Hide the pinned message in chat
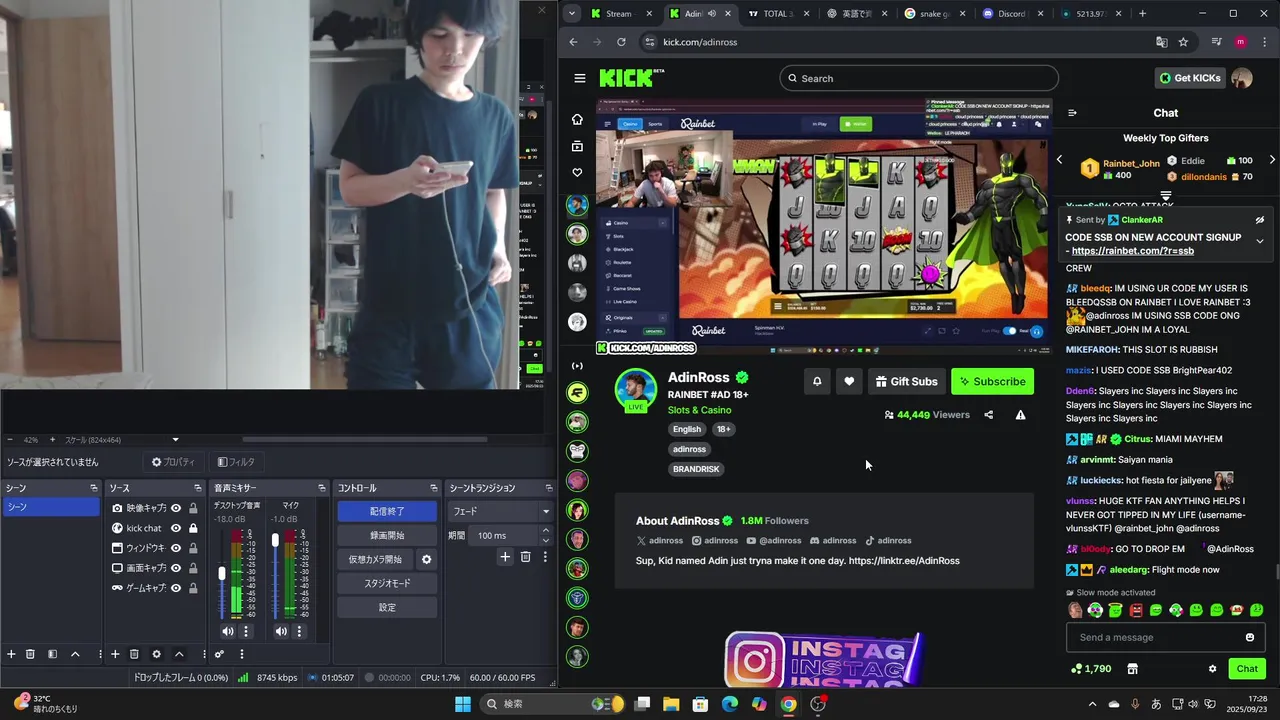The image size is (1280, 720). pos(1260,220)
